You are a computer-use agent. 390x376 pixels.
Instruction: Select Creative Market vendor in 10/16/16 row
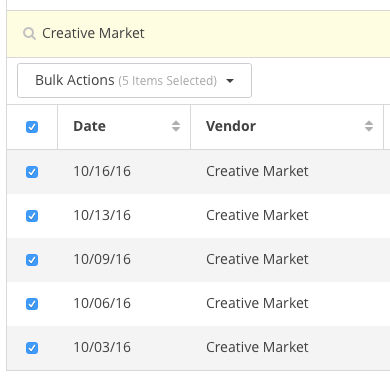[x=257, y=171]
